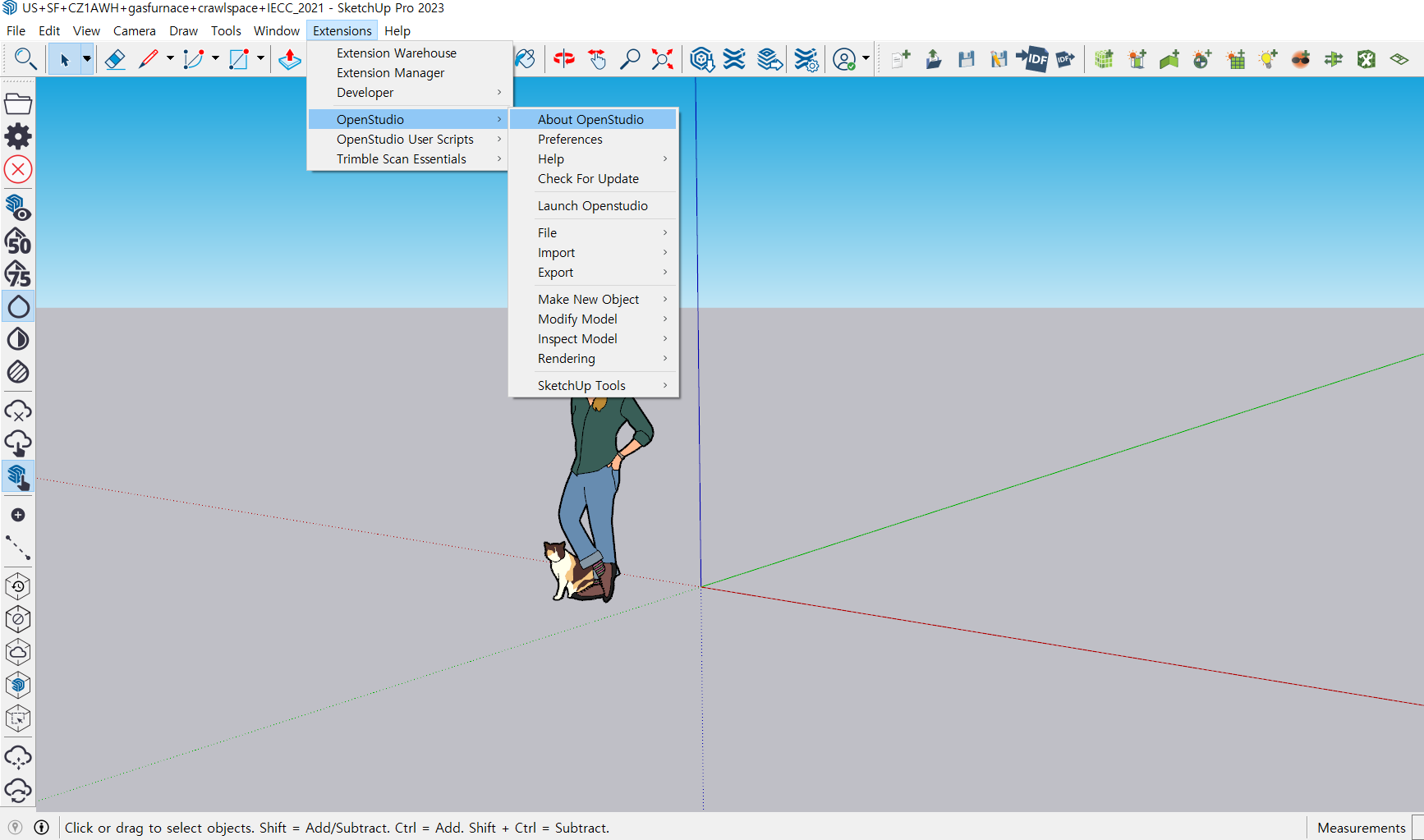
Task: Click the New OpenStudio Model icon
Action: (x=901, y=59)
